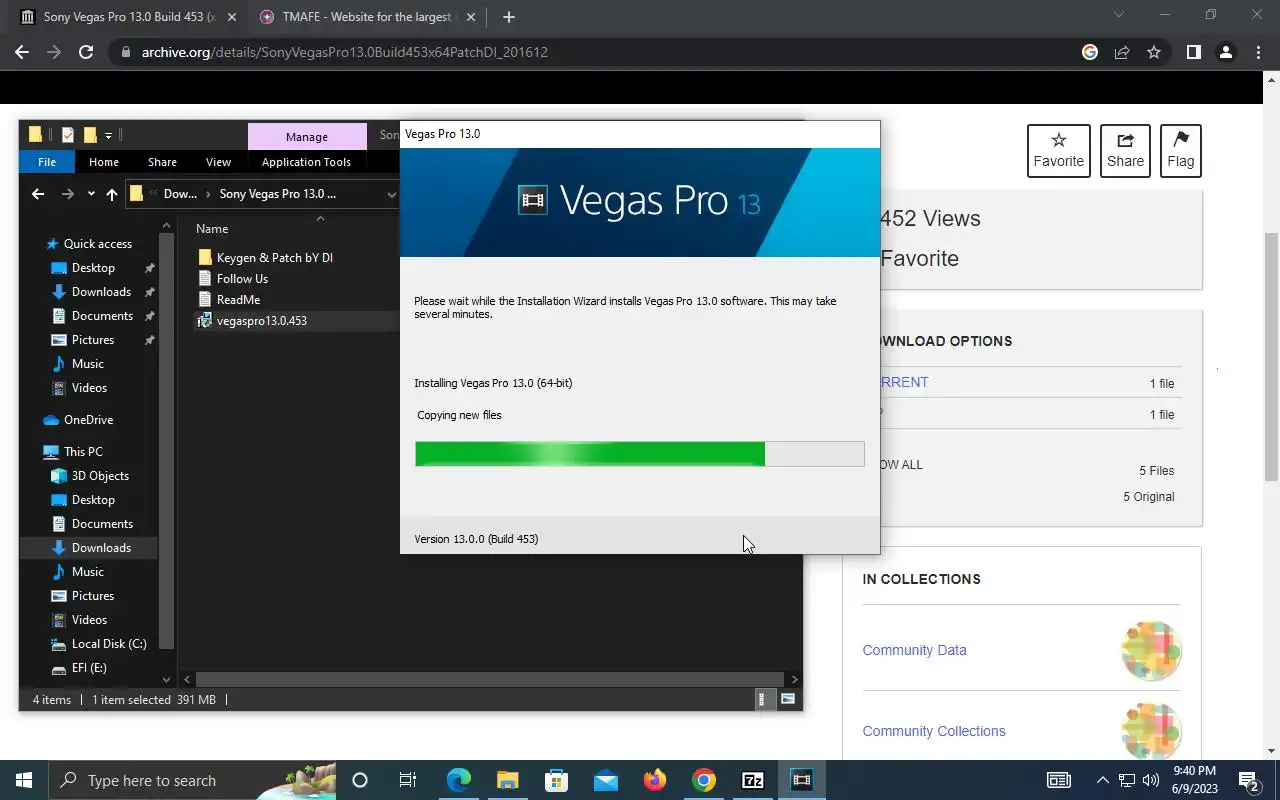The image size is (1280, 800).
Task: Open a new browser tab
Action: click(x=508, y=17)
